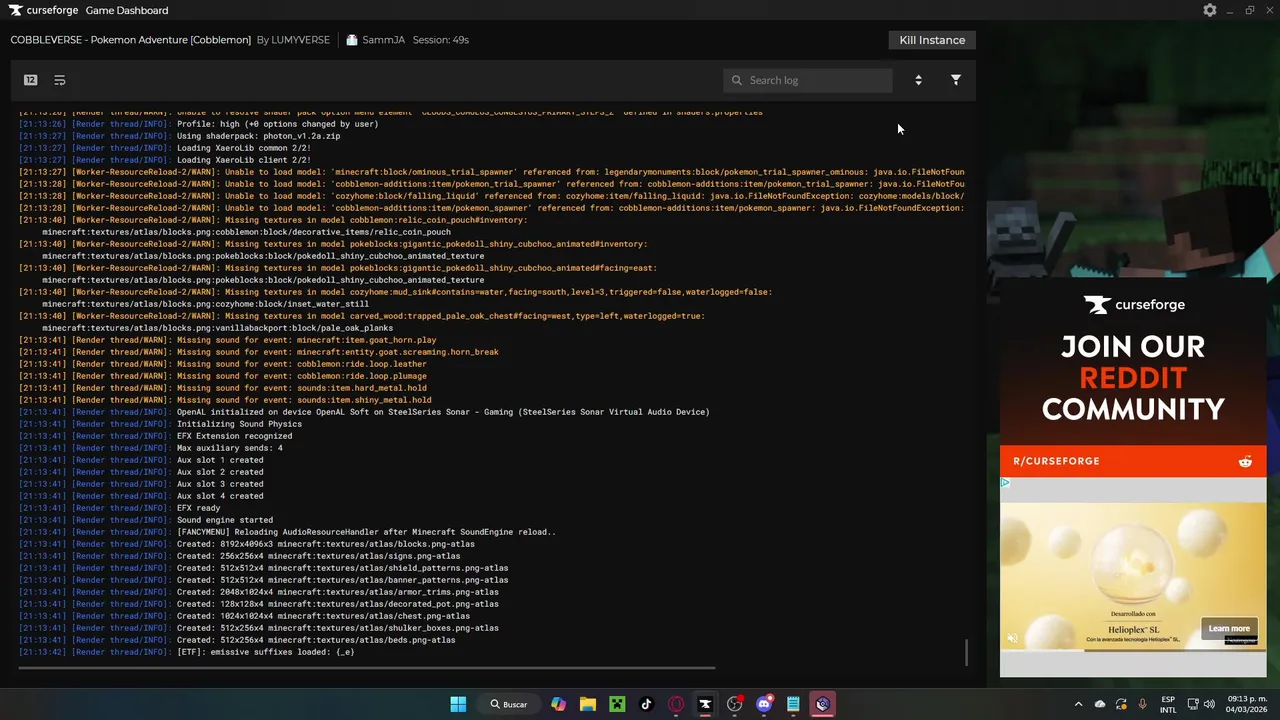This screenshot has height=720, width=1280.
Task: Switch to the Cobblemon game taskbar icon
Action: (x=823, y=704)
